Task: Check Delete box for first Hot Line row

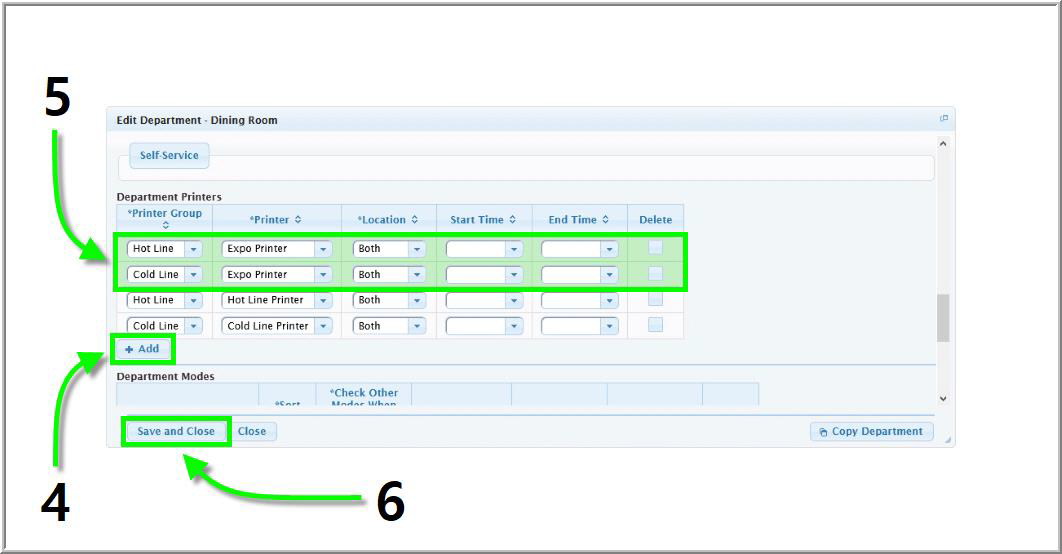Action: 655,247
